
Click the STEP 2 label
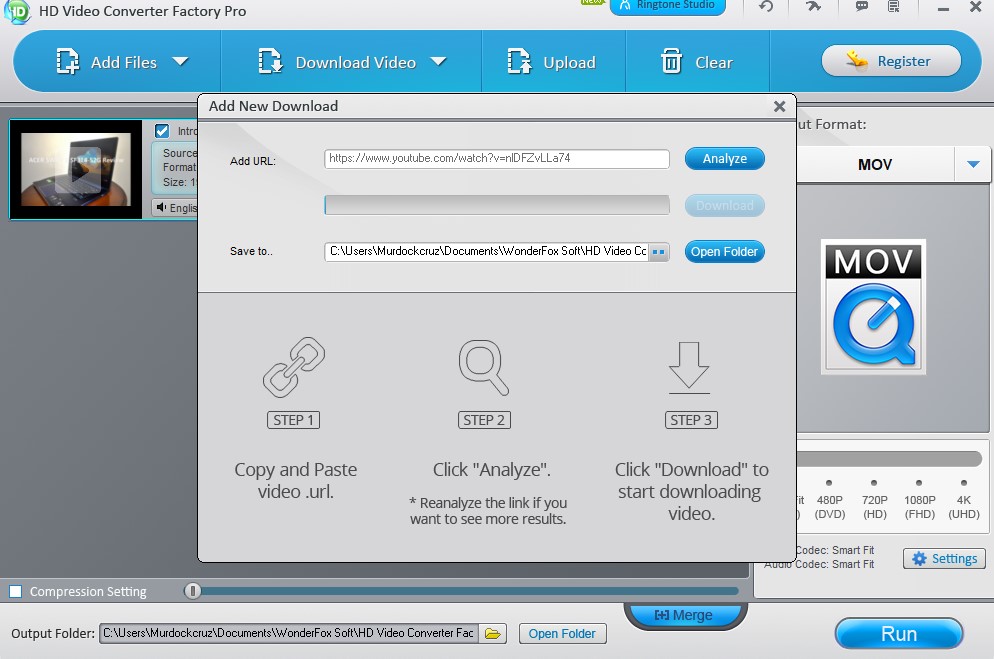(x=484, y=420)
